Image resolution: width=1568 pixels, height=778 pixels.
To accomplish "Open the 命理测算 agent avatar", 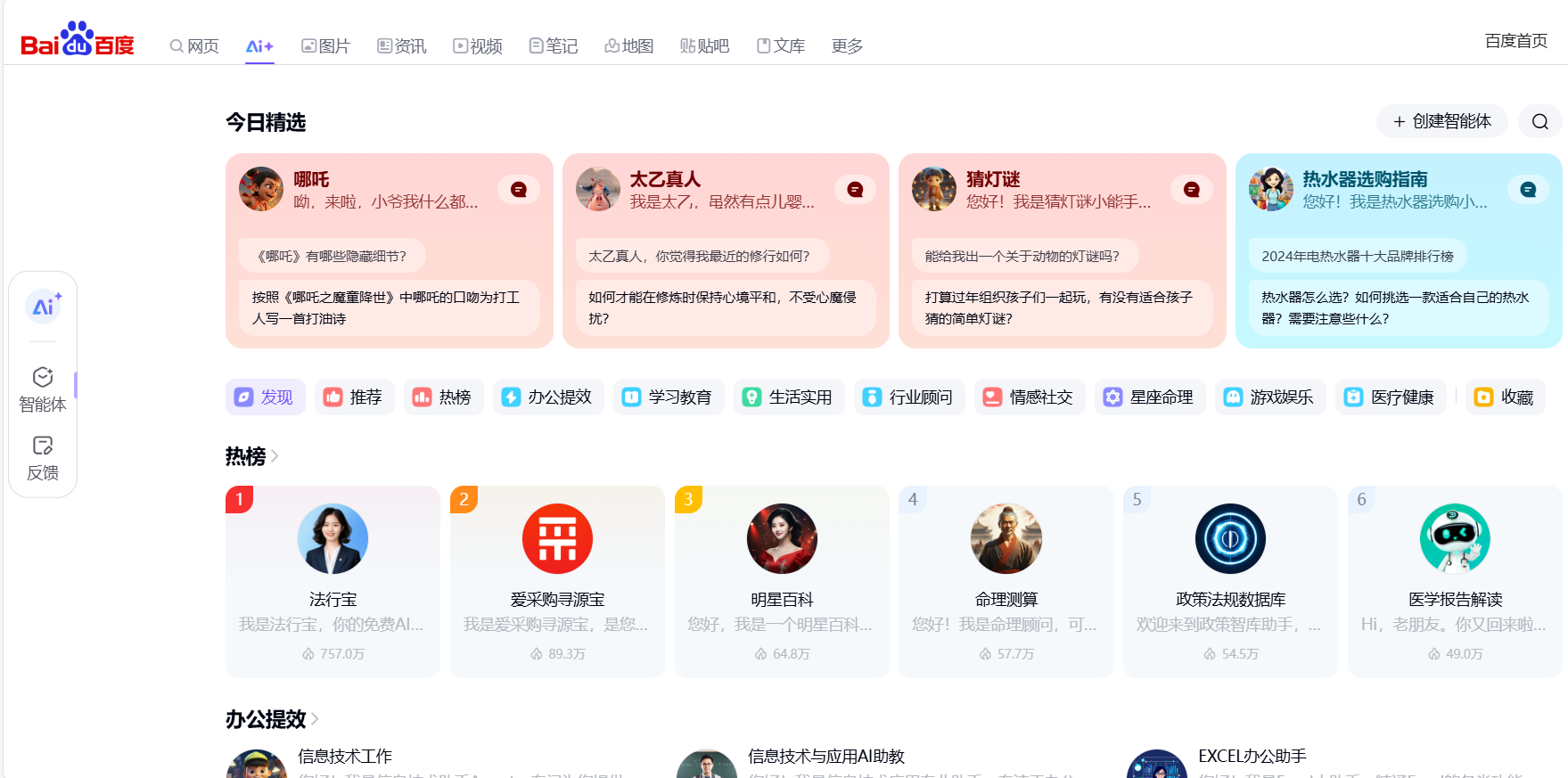I will click(1006, 538).
